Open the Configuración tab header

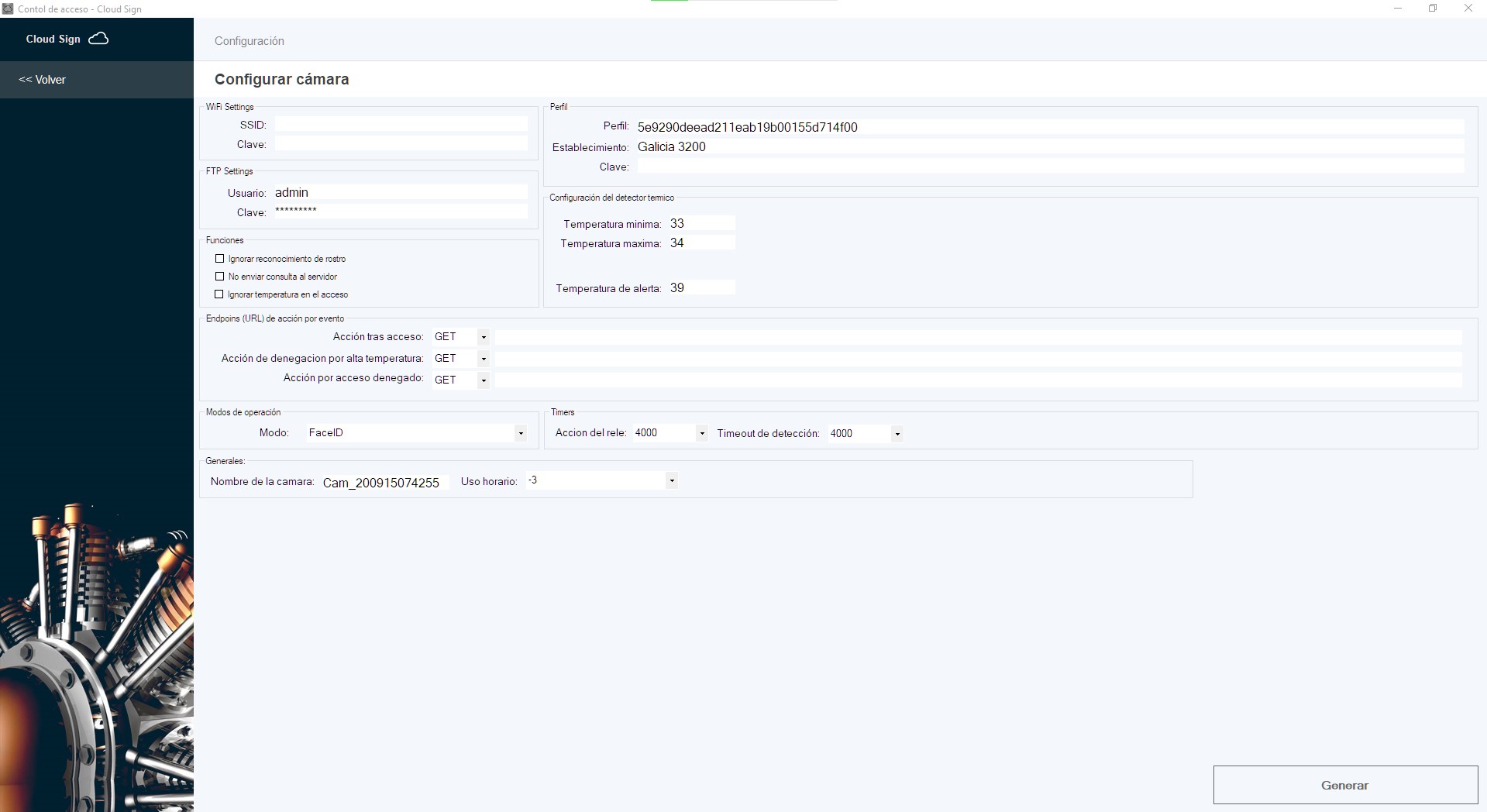249,41
